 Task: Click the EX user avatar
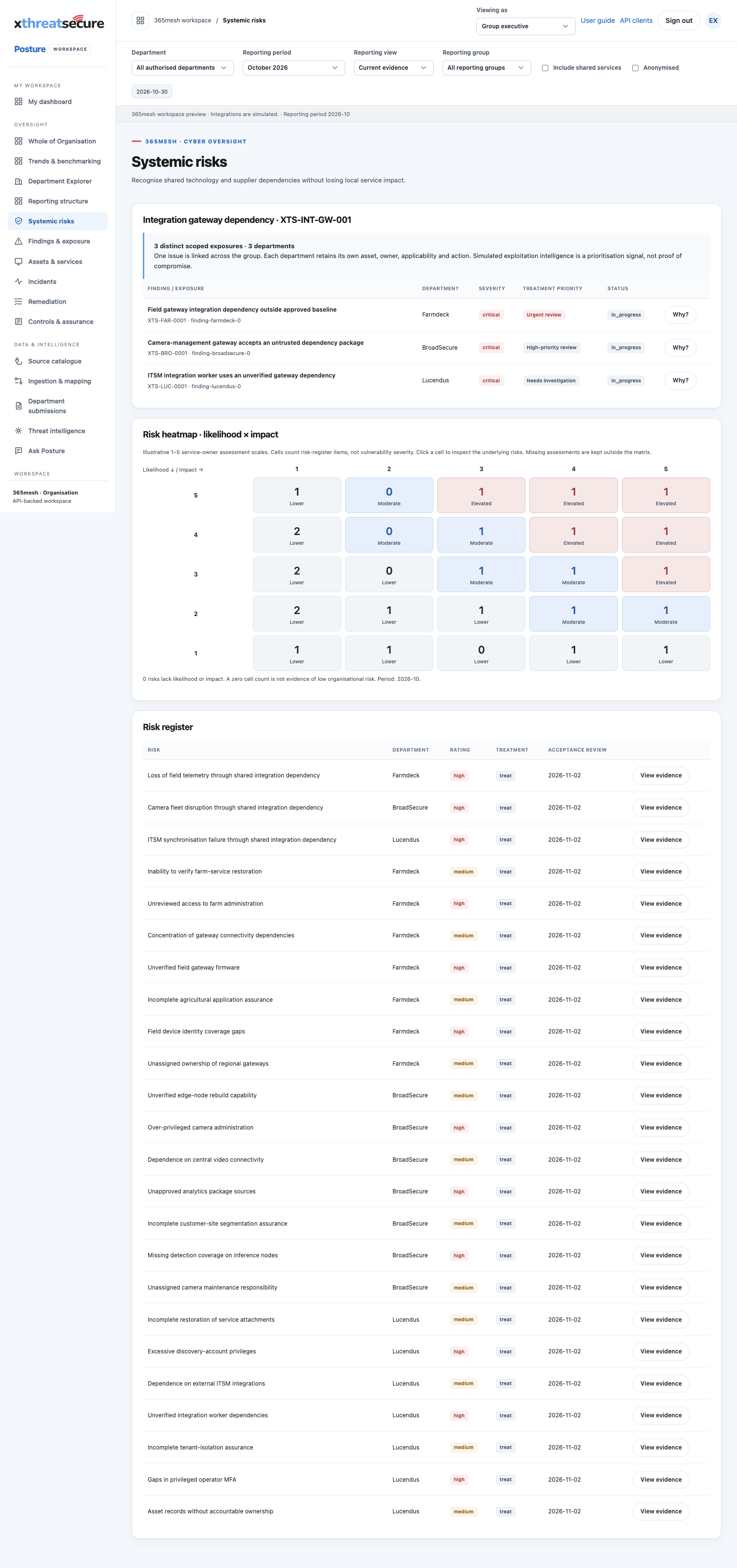click(713, 20)
